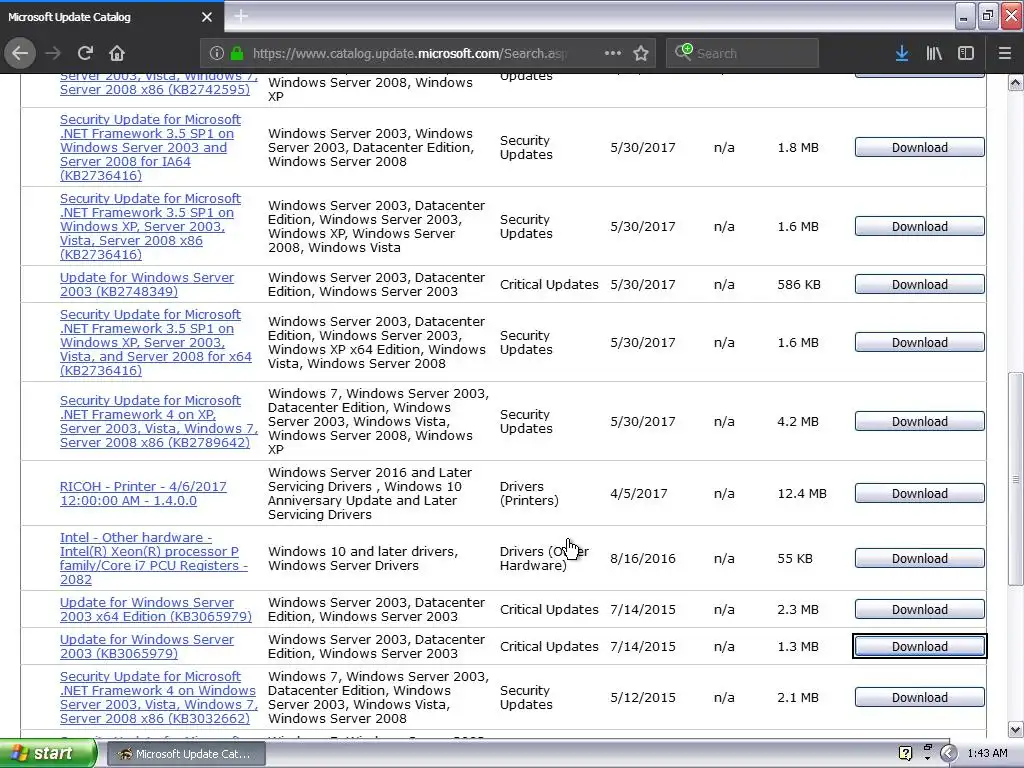Open the Library bookshelf icon

(934, 53)
